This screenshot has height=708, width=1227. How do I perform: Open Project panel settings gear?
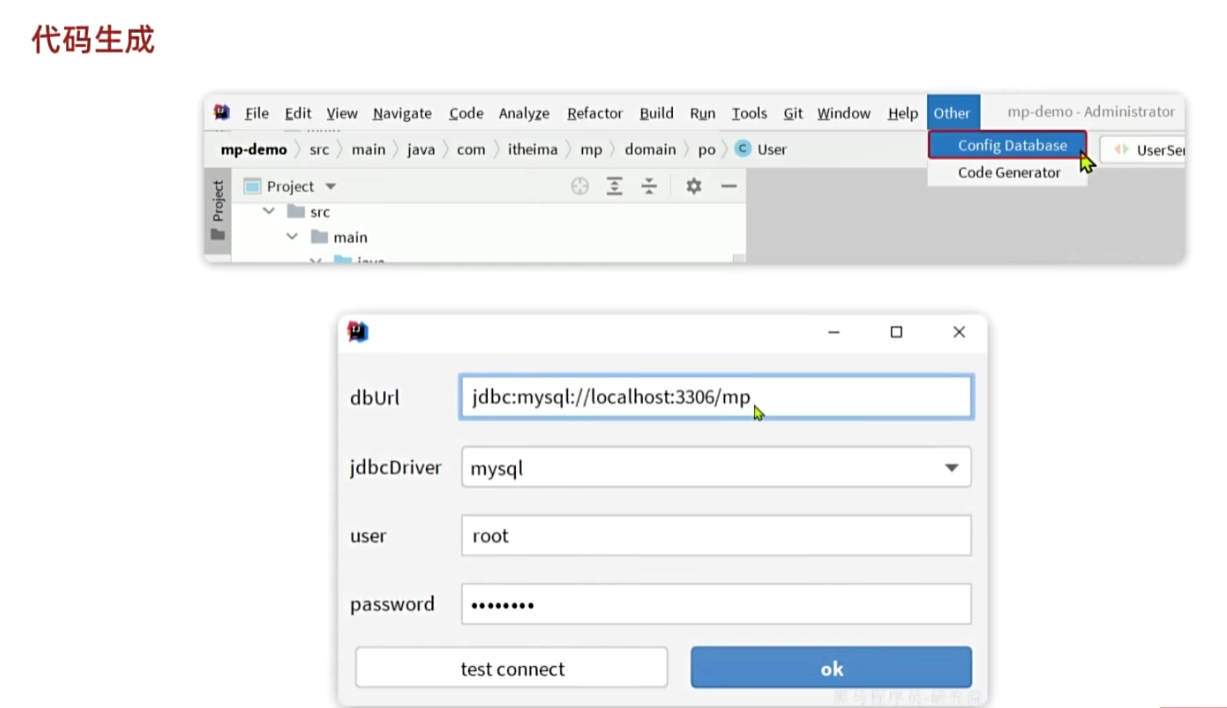pos(693,186)
